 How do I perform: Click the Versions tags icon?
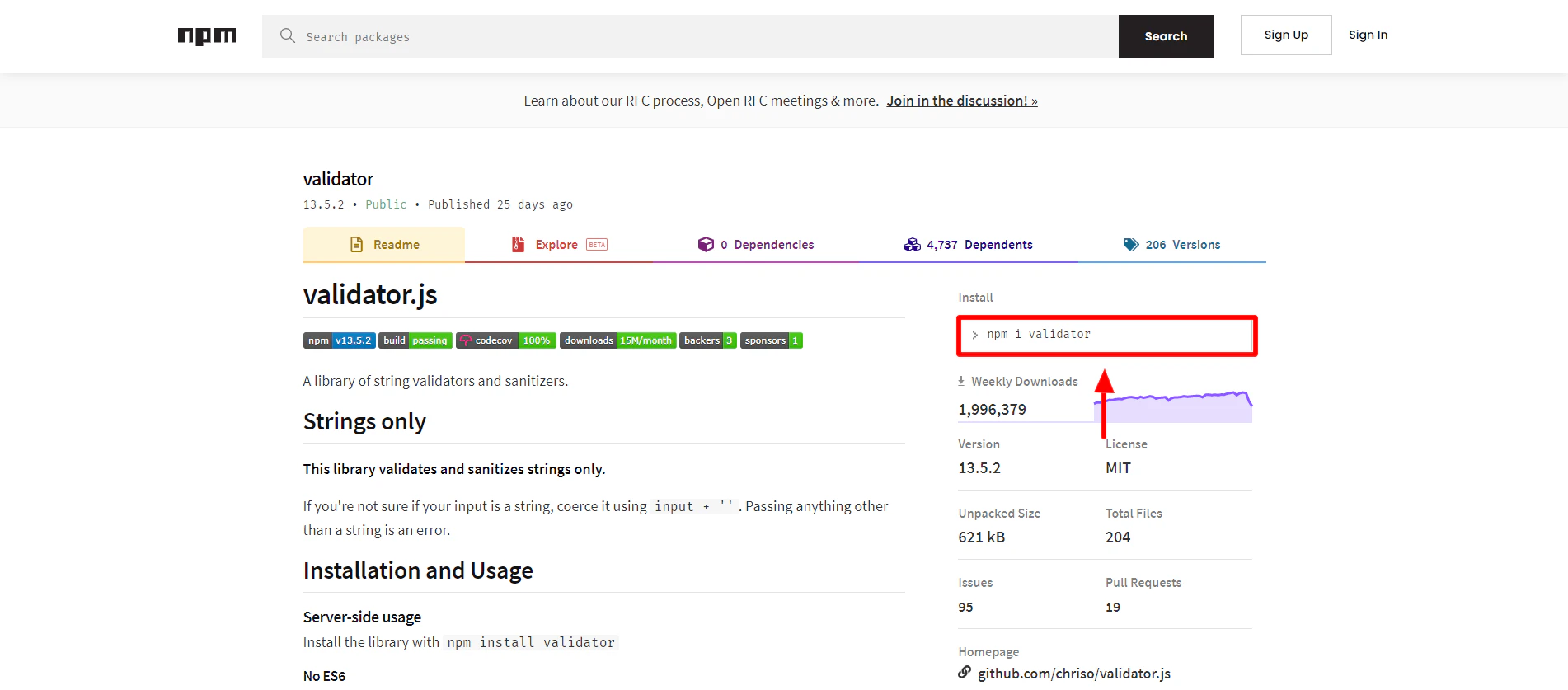click(x=1131, y=245)
